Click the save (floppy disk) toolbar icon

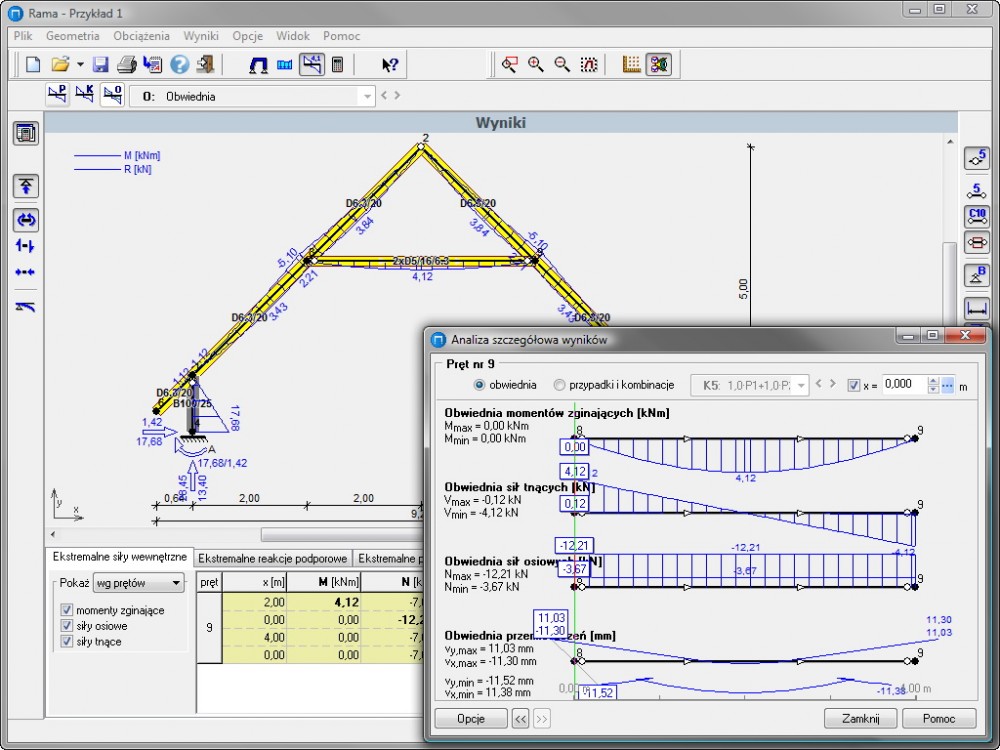[x=100, y=65]
